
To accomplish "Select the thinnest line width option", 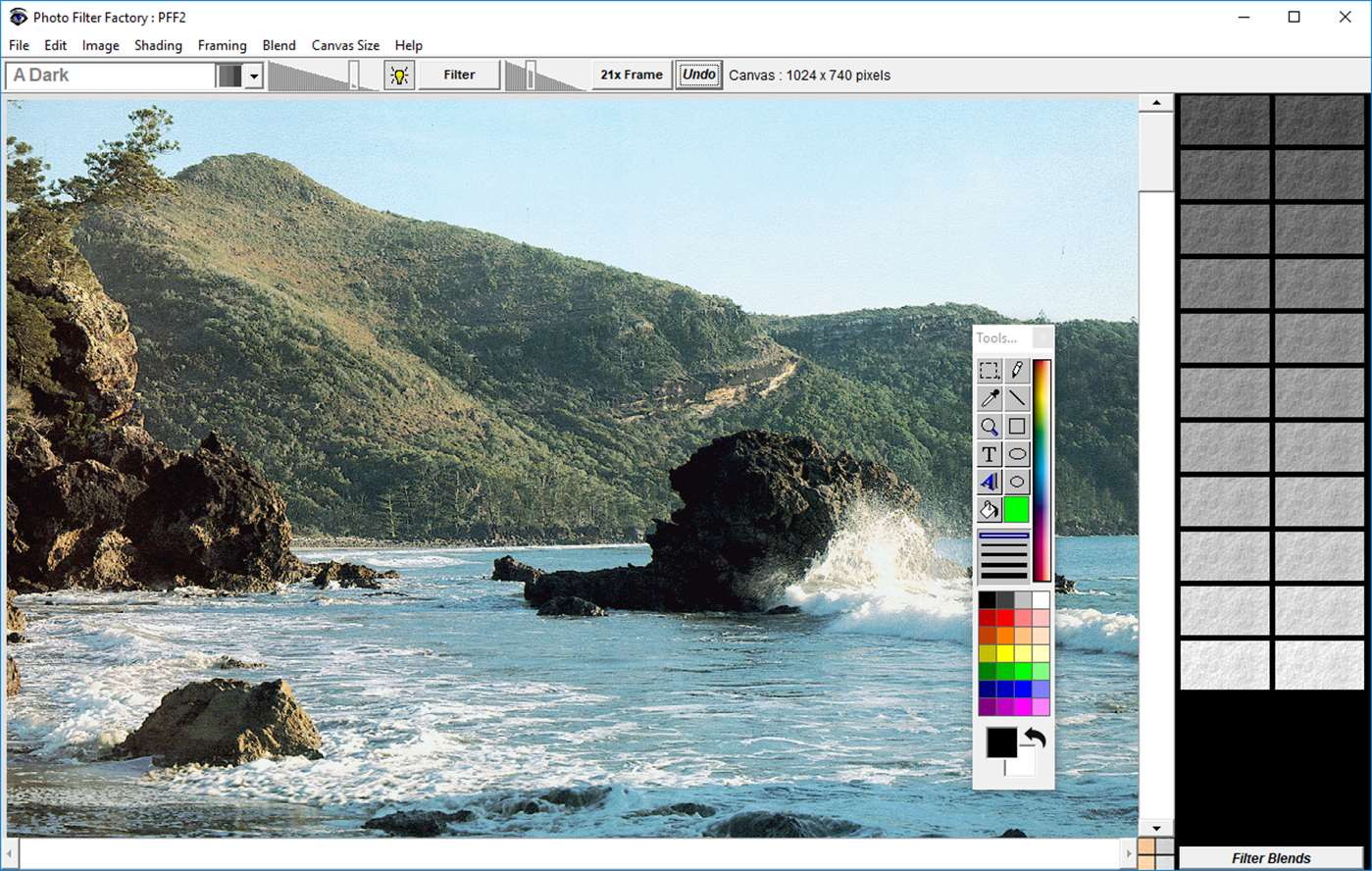I will [1003, 537].
